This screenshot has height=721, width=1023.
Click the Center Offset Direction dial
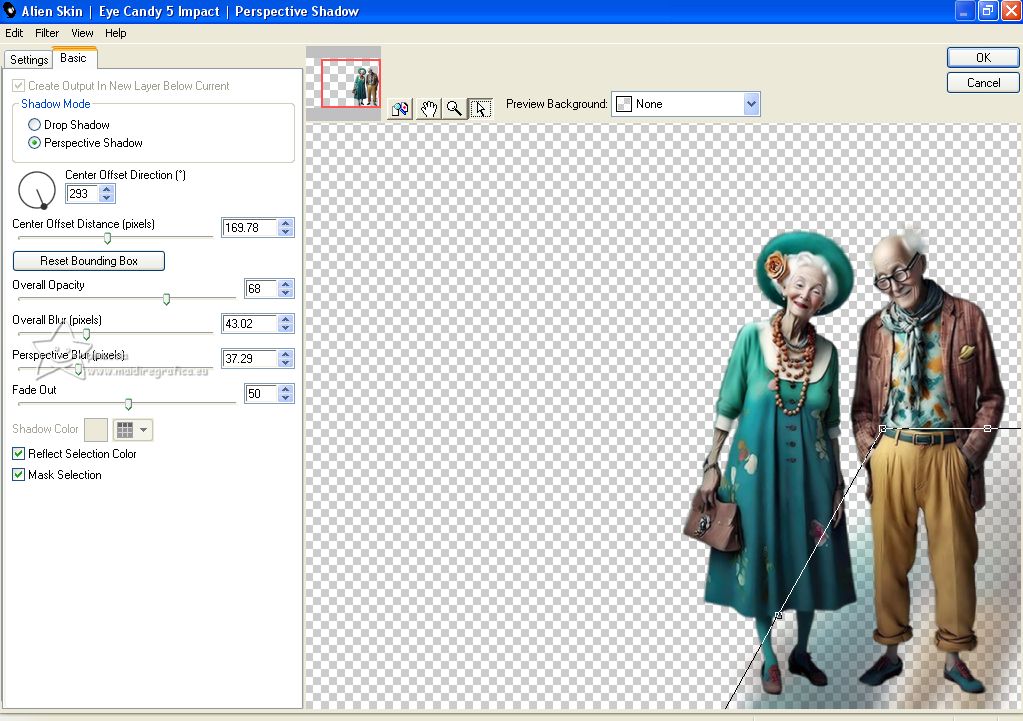point(37,189)
